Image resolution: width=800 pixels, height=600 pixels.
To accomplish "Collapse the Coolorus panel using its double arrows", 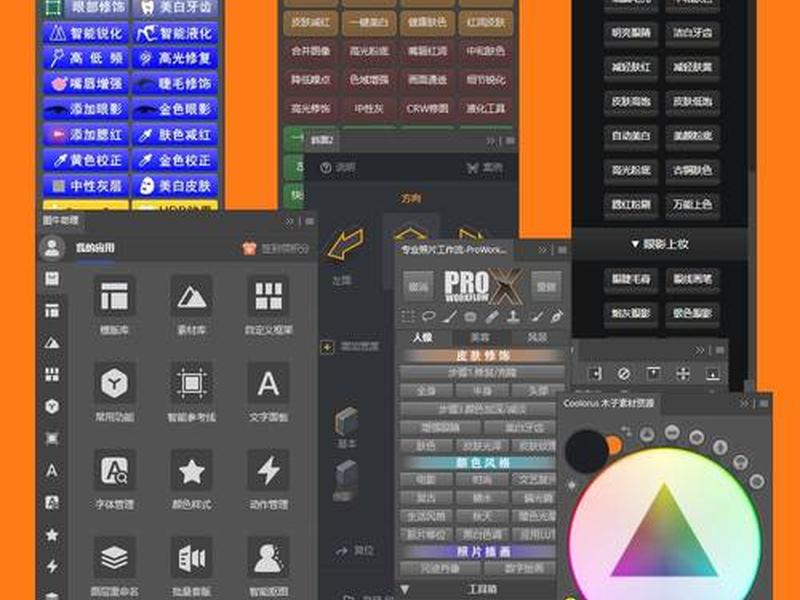I will [x=745, y=404].
